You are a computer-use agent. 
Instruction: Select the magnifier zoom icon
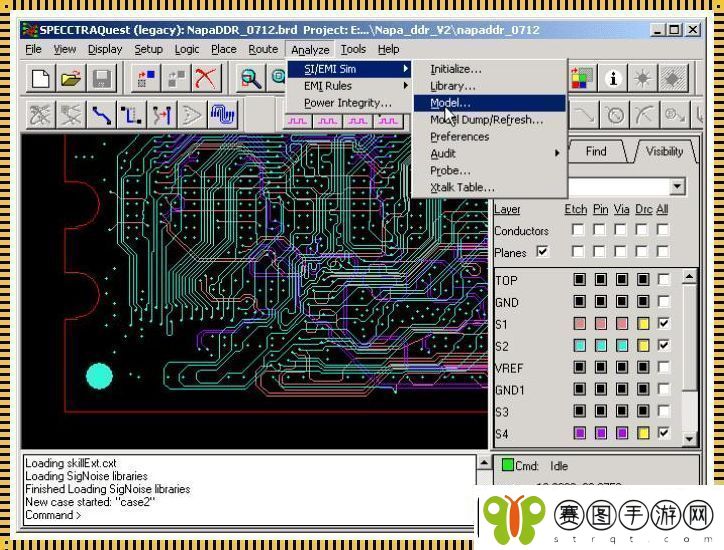click(x=250, y=78)
